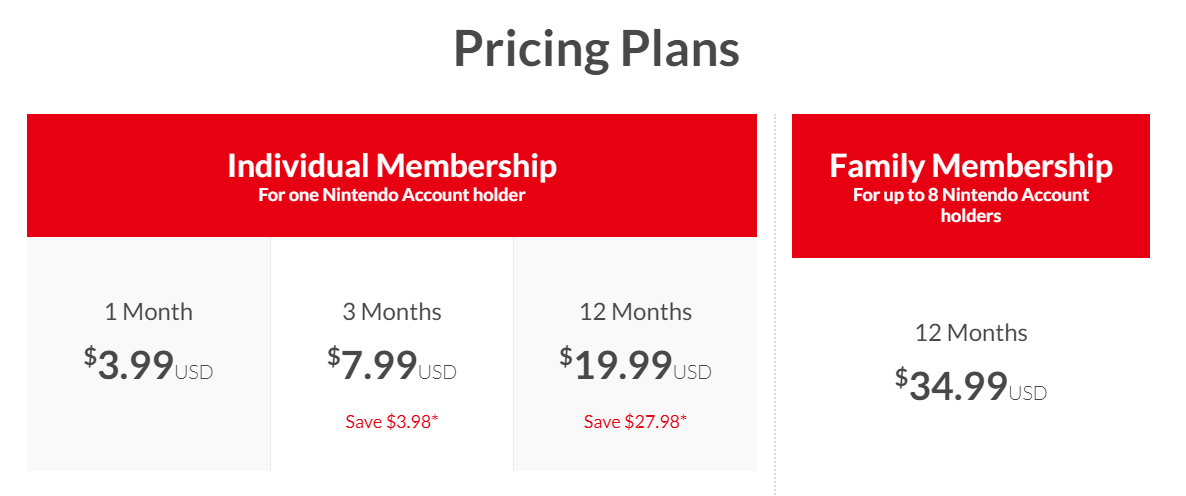Click 'For one Nintendo Account holder' subtitle

click(x=392, y=195)
